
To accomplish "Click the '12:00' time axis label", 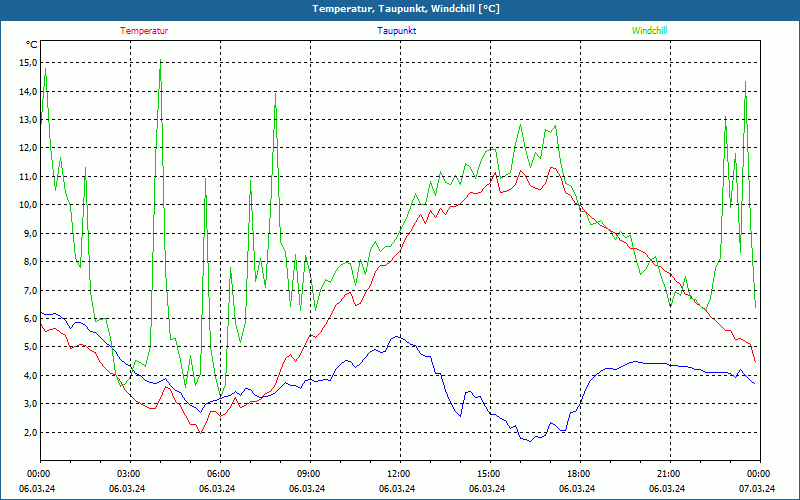I will click(401, 474).
